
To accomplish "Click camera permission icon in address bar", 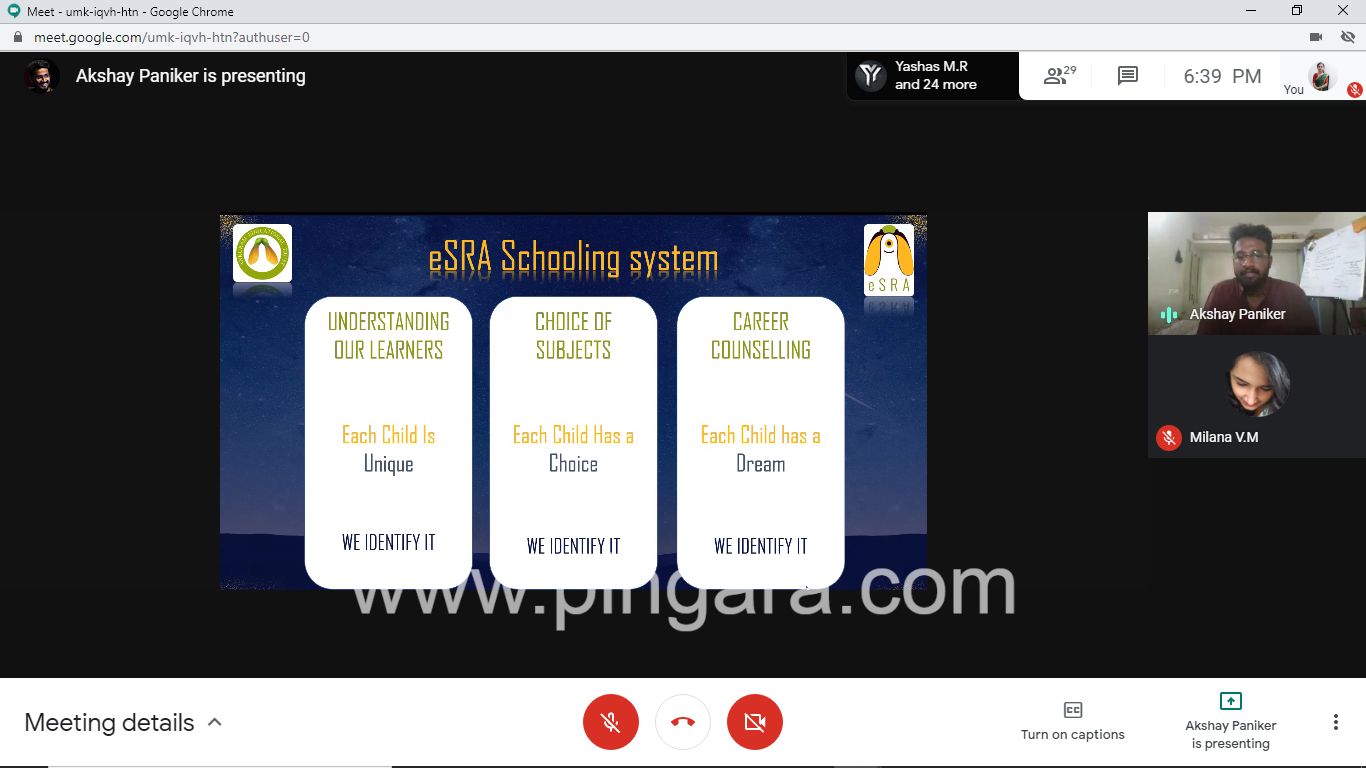I will click(x=1316, y=37).
